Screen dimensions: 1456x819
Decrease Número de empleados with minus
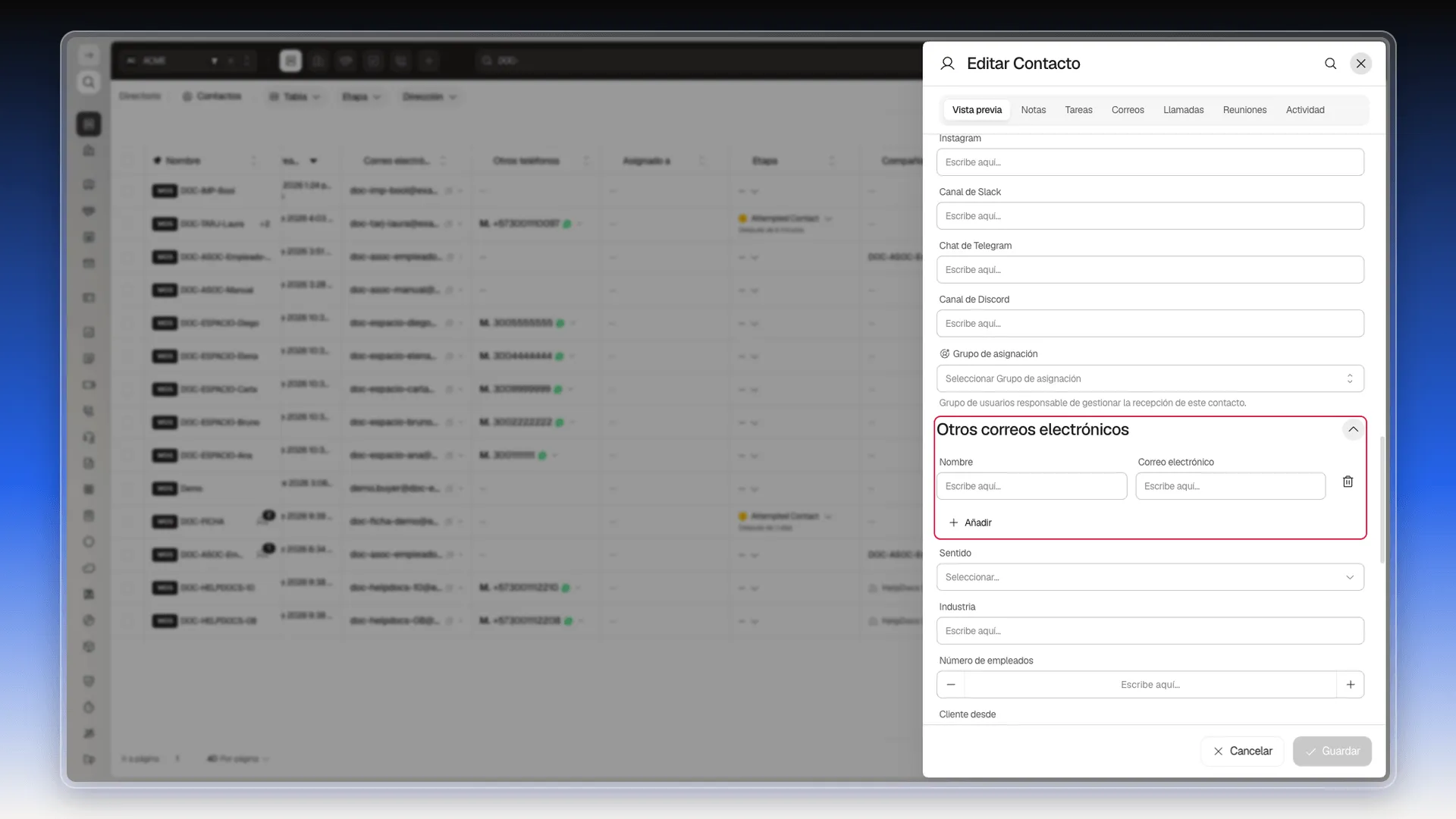[x=951, y=685]
